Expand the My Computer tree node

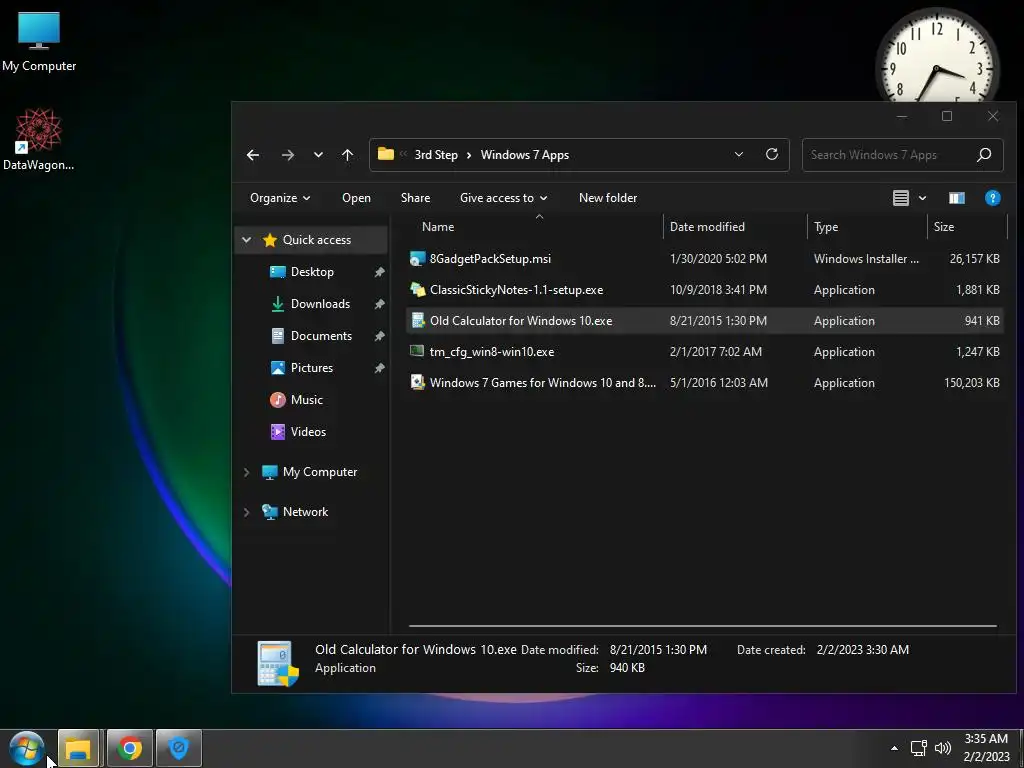[246, 472]
